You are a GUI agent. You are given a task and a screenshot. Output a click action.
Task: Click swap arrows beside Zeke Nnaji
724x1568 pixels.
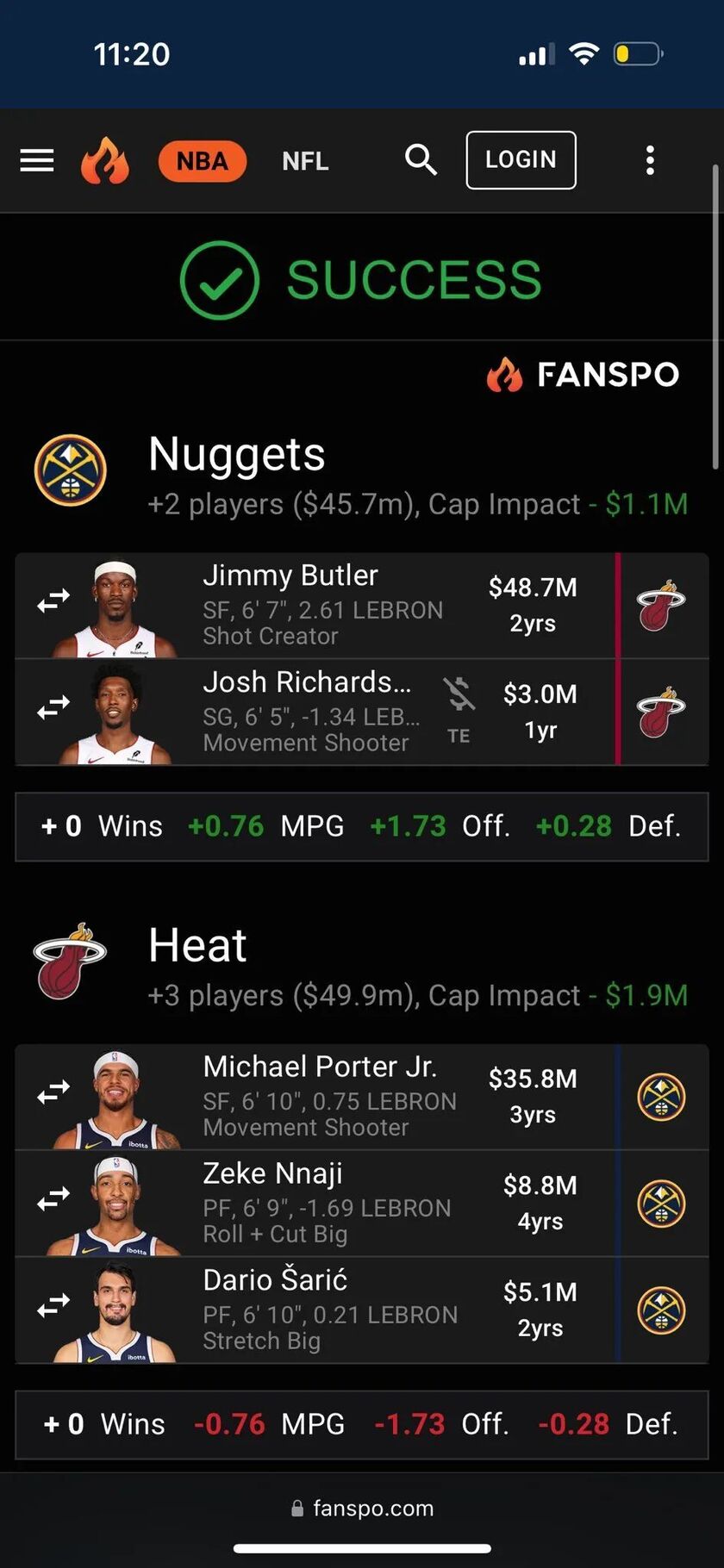tap(53, 1199)
